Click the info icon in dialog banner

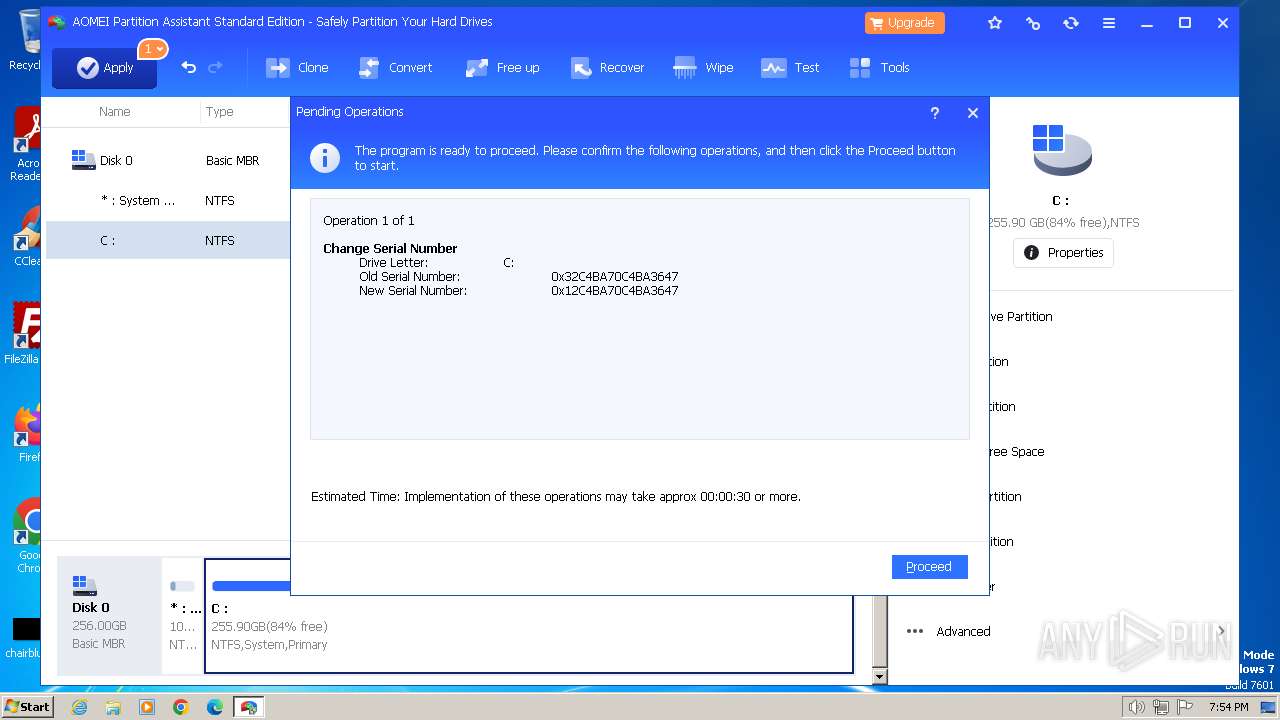[324, 158]
